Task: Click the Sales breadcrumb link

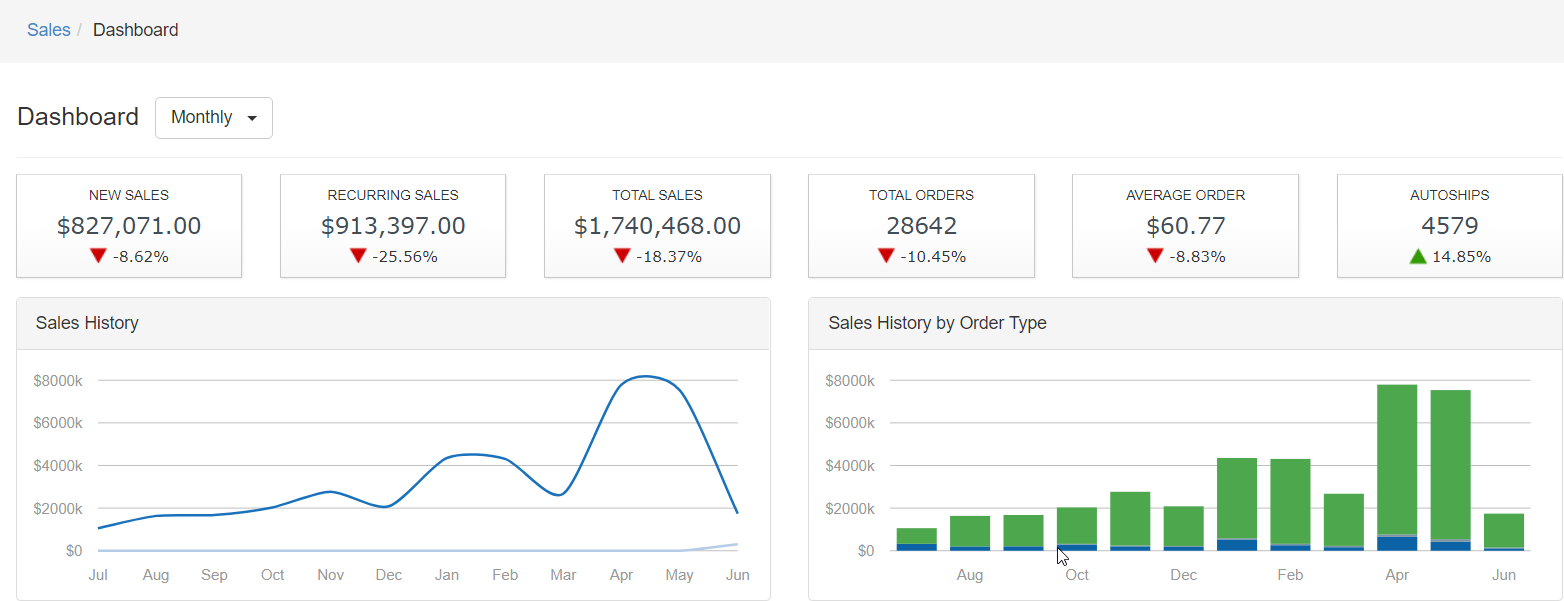Action: tap(48, 30)
